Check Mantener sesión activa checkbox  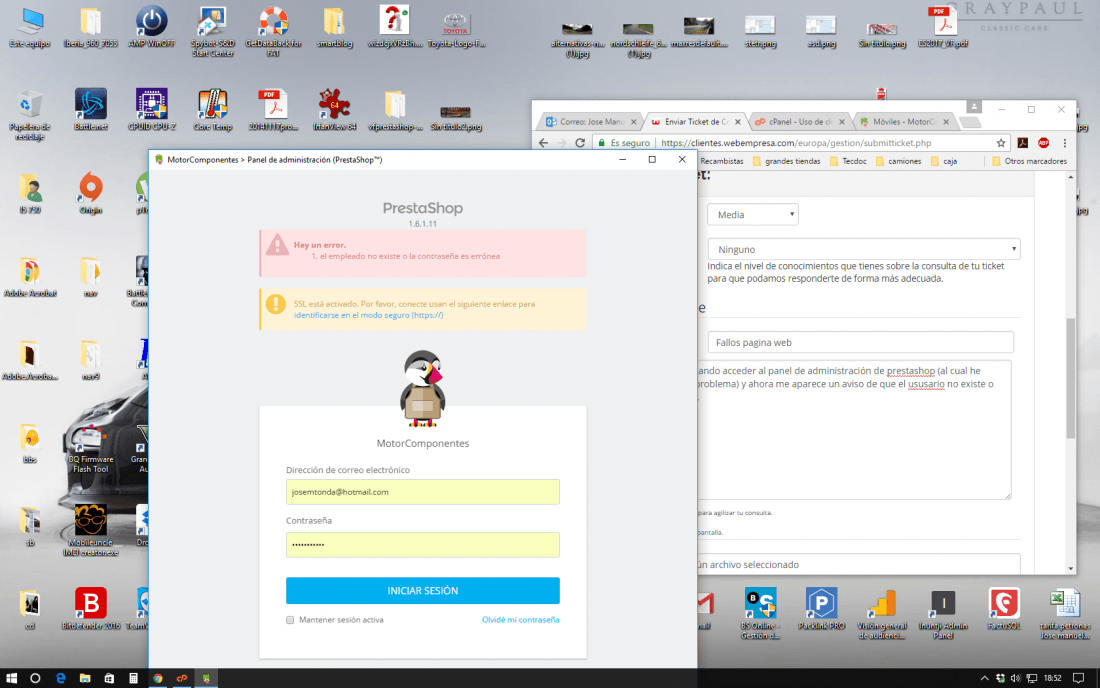290,620
